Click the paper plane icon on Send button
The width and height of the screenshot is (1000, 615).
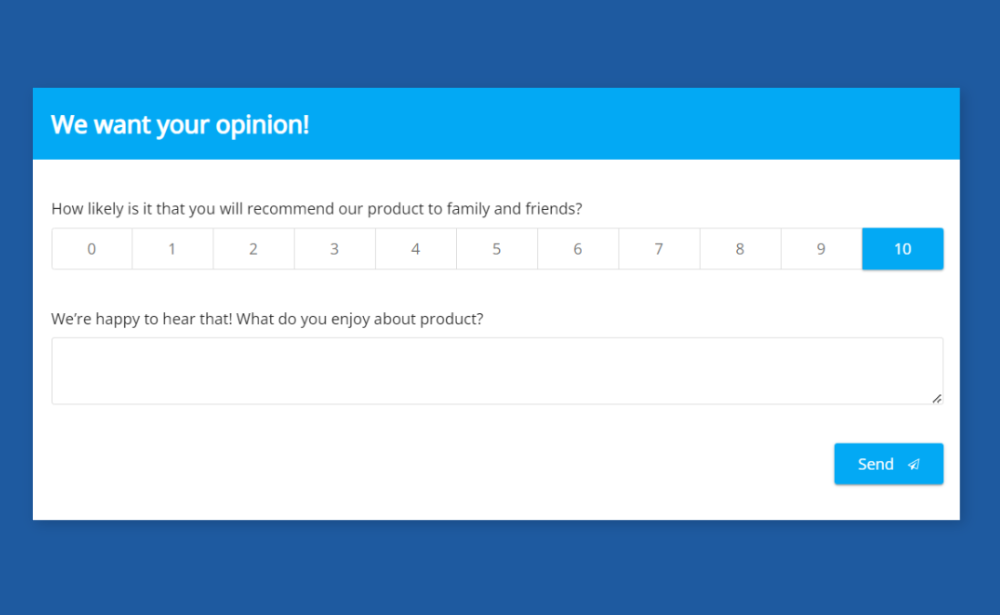tap(913, 464)
